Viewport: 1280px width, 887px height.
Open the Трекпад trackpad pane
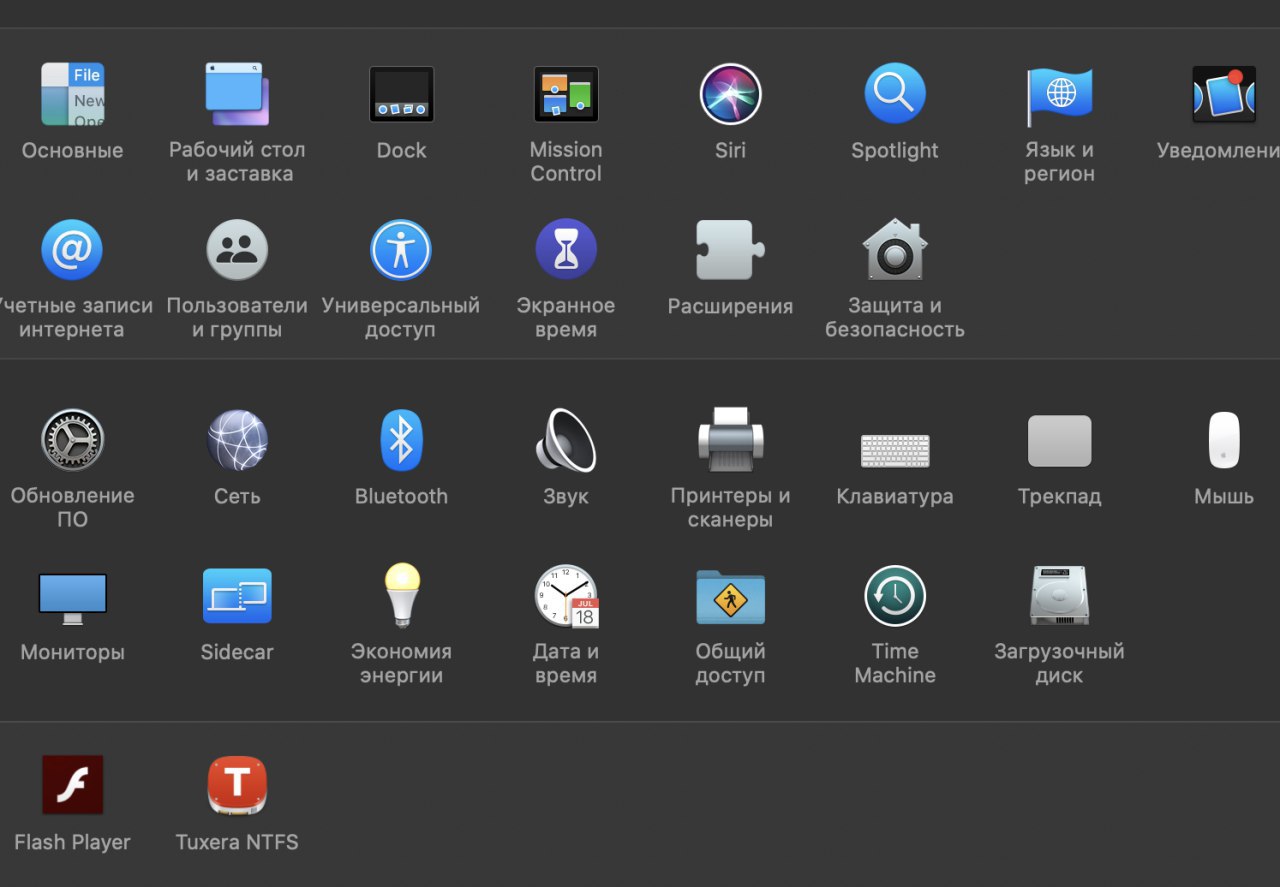click(1059, 441)
